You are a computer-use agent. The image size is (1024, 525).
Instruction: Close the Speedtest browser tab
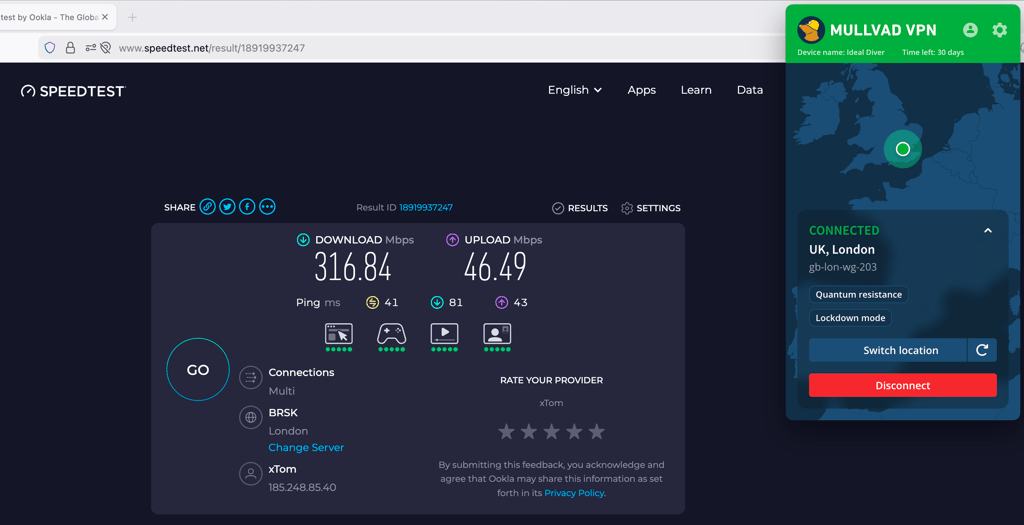pyautogui.click(x=104, y=17)
